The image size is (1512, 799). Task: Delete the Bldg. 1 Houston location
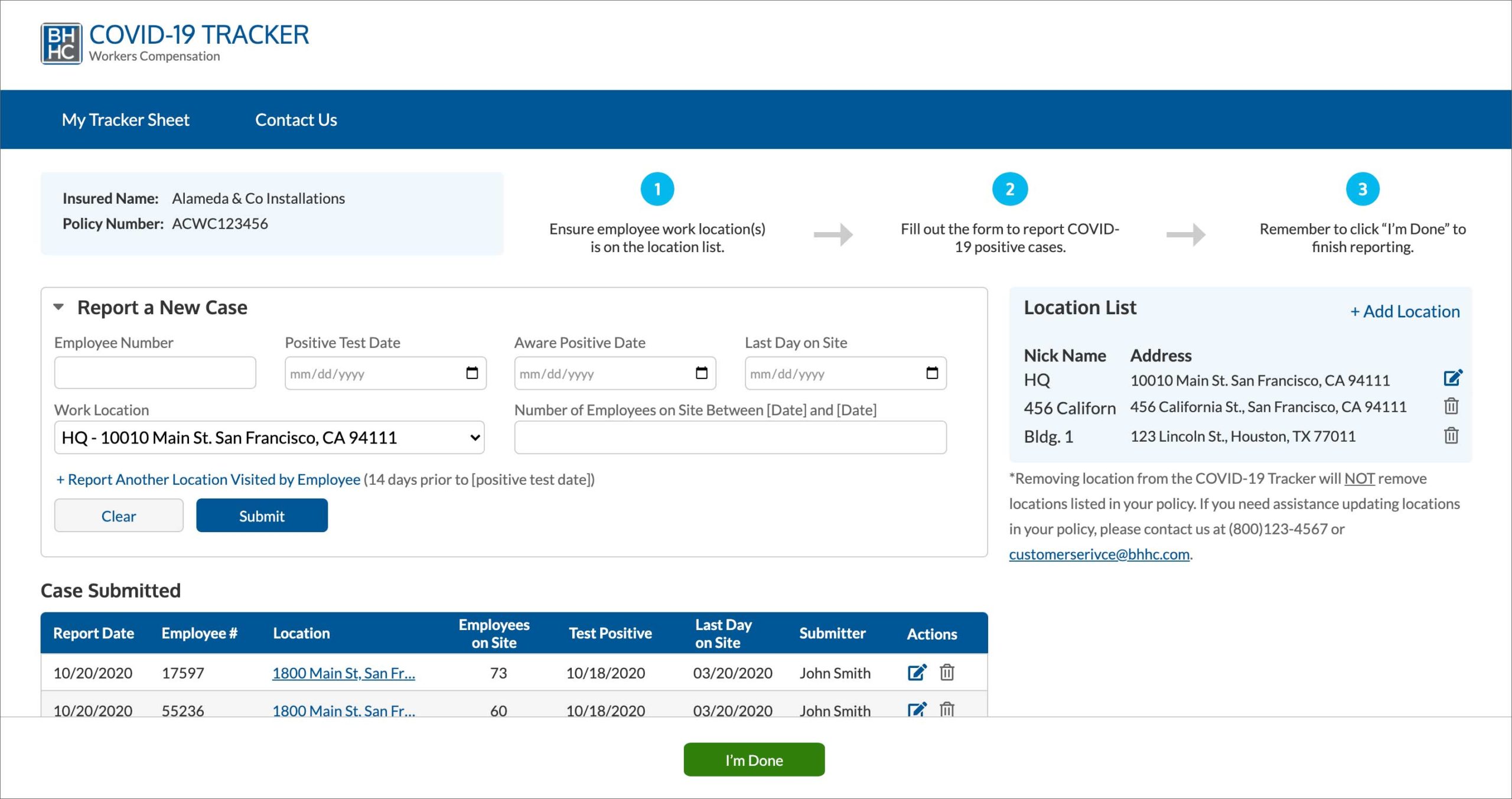point(1451,436)
